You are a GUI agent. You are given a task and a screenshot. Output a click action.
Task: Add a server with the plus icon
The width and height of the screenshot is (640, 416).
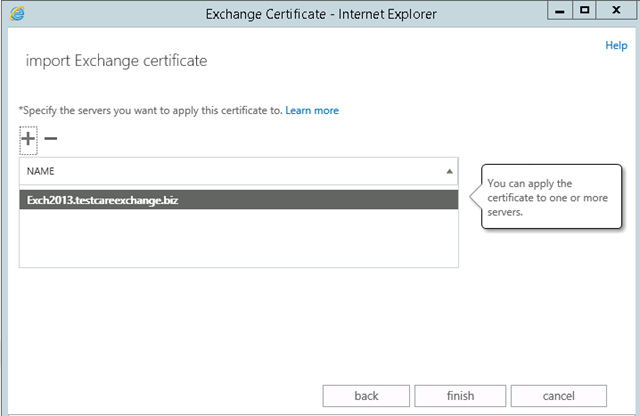click(28, 140)
